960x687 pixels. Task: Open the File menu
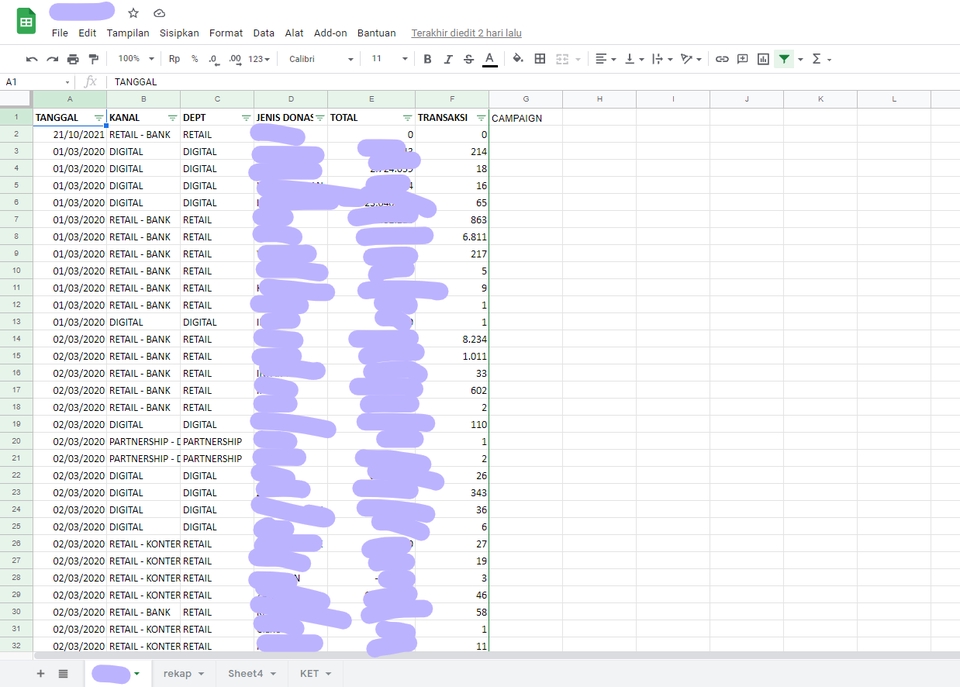click(x=60, y=33)
